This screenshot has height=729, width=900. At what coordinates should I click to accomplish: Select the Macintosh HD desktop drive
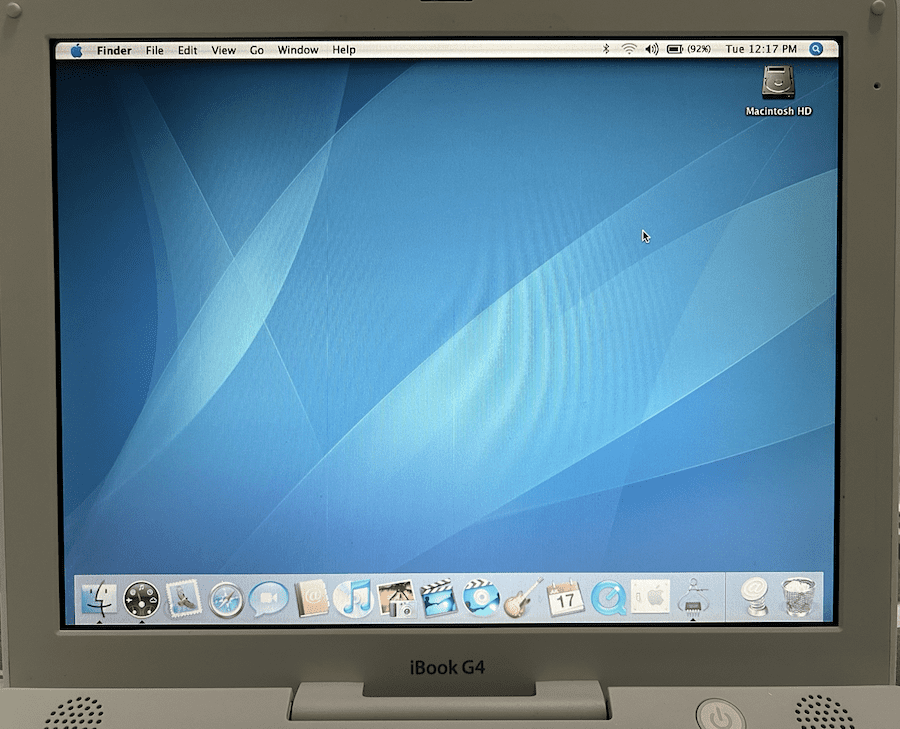coord(778,91)
